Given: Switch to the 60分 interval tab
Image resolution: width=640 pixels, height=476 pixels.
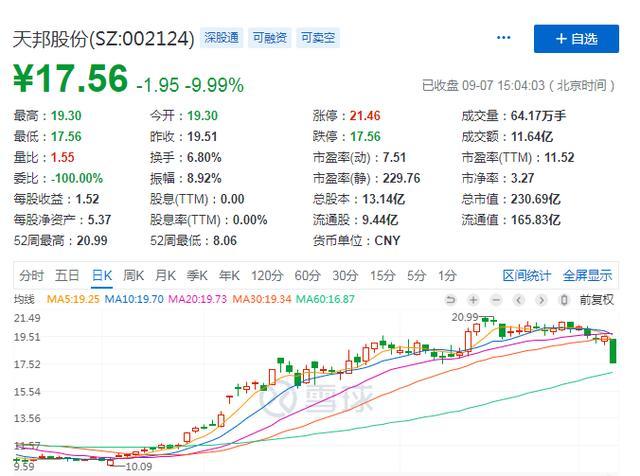Looking at the screenshot, I should click(307, 276).
